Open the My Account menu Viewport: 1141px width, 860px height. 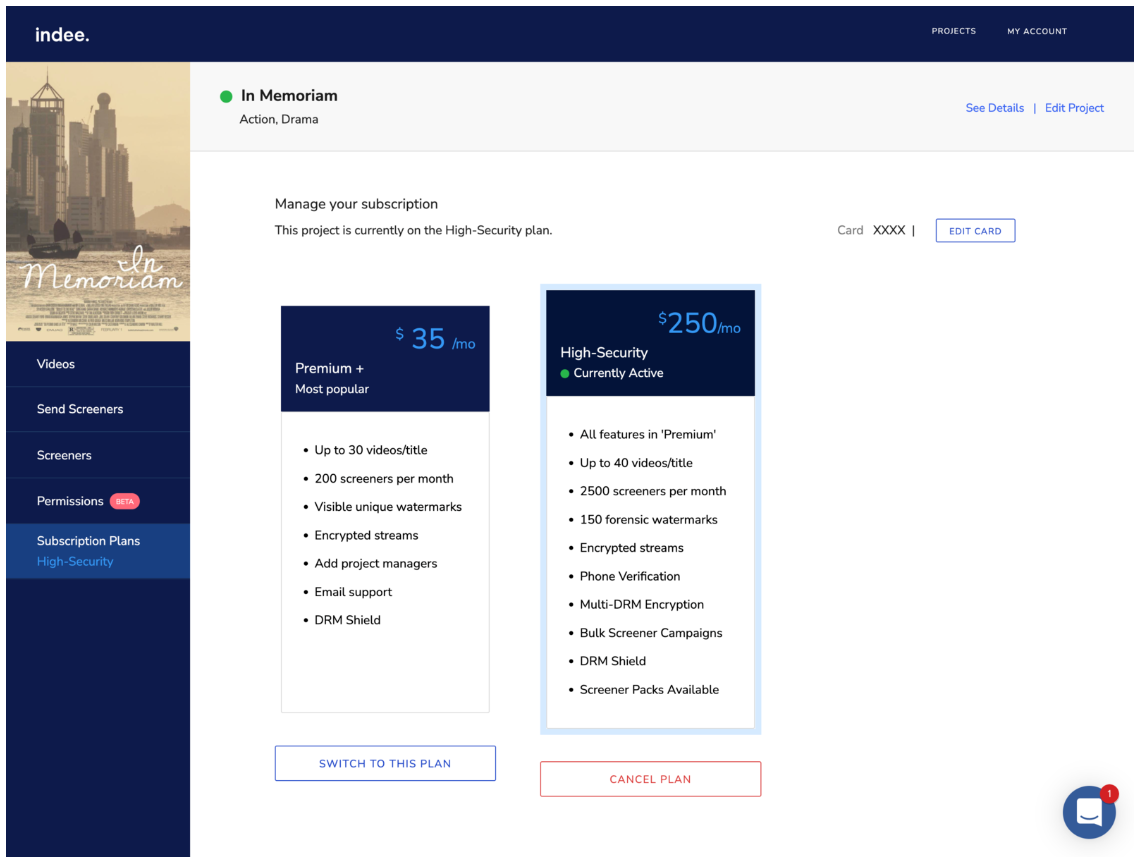coord(1036,31)
